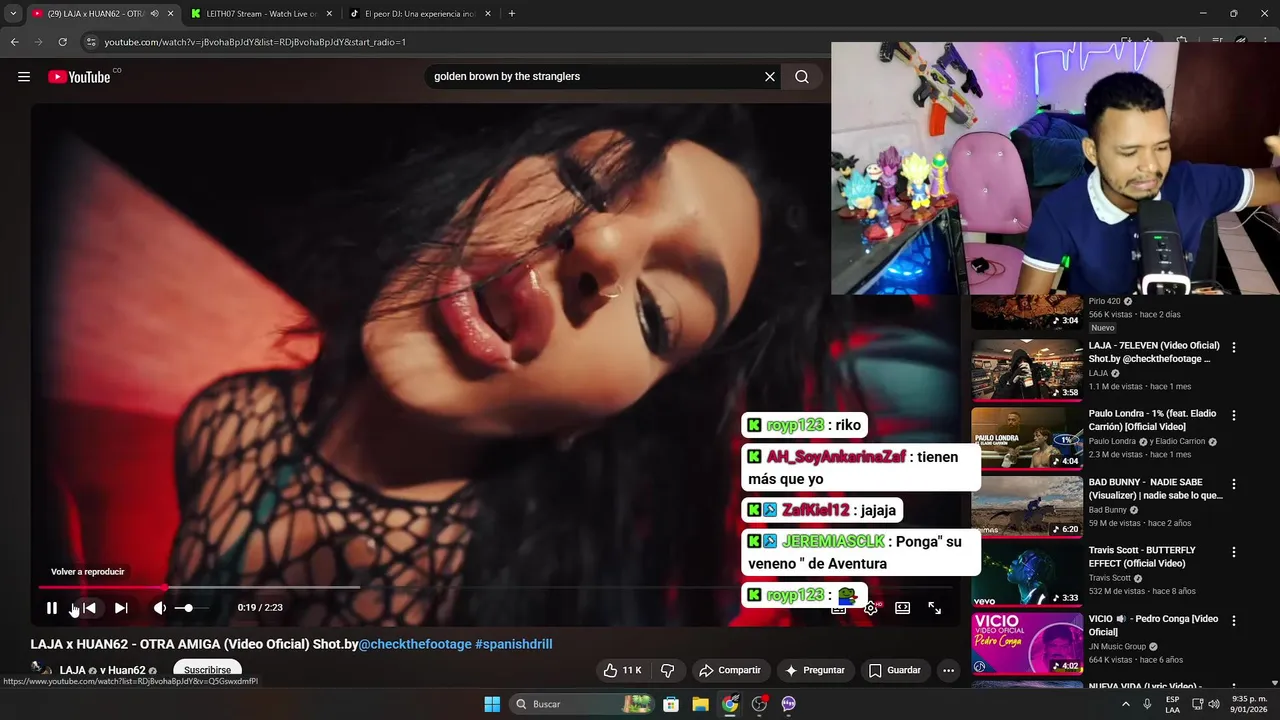The width and height of the screenshot is (1280, 720).
Task: View site information icon in address bar
Action: [x=91, y=42]
